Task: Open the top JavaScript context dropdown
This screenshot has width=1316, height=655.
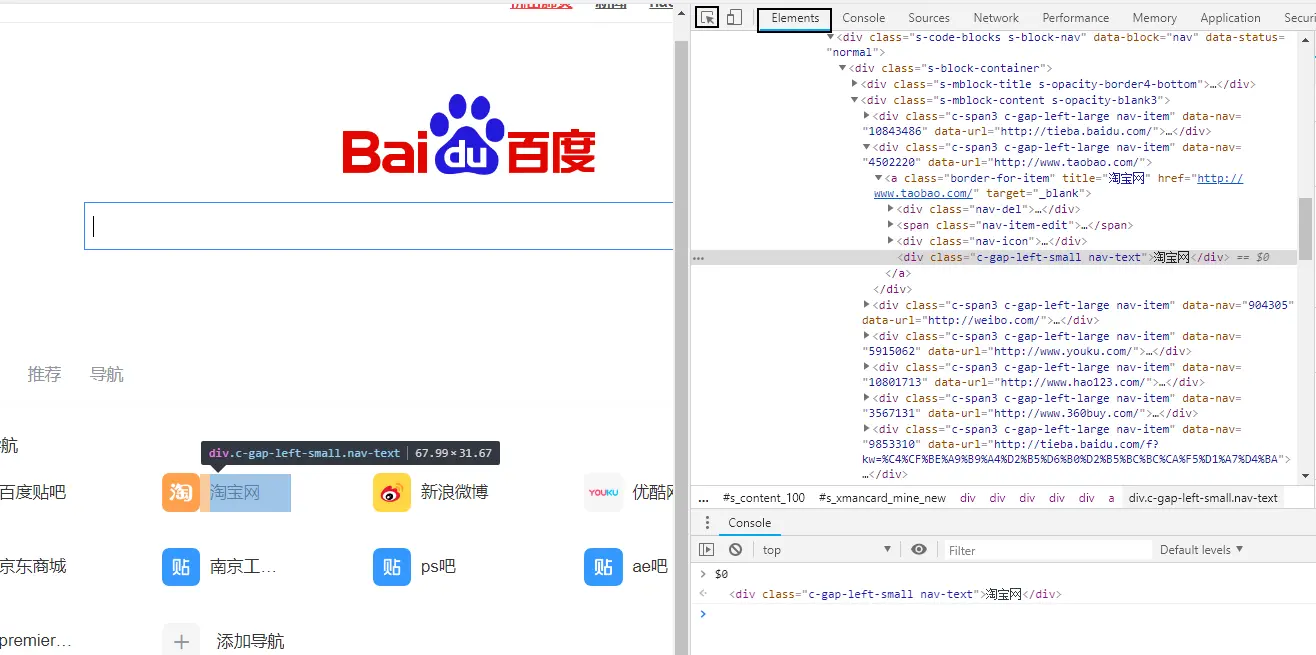Action: pyautogui.click(x=826, y=550)
